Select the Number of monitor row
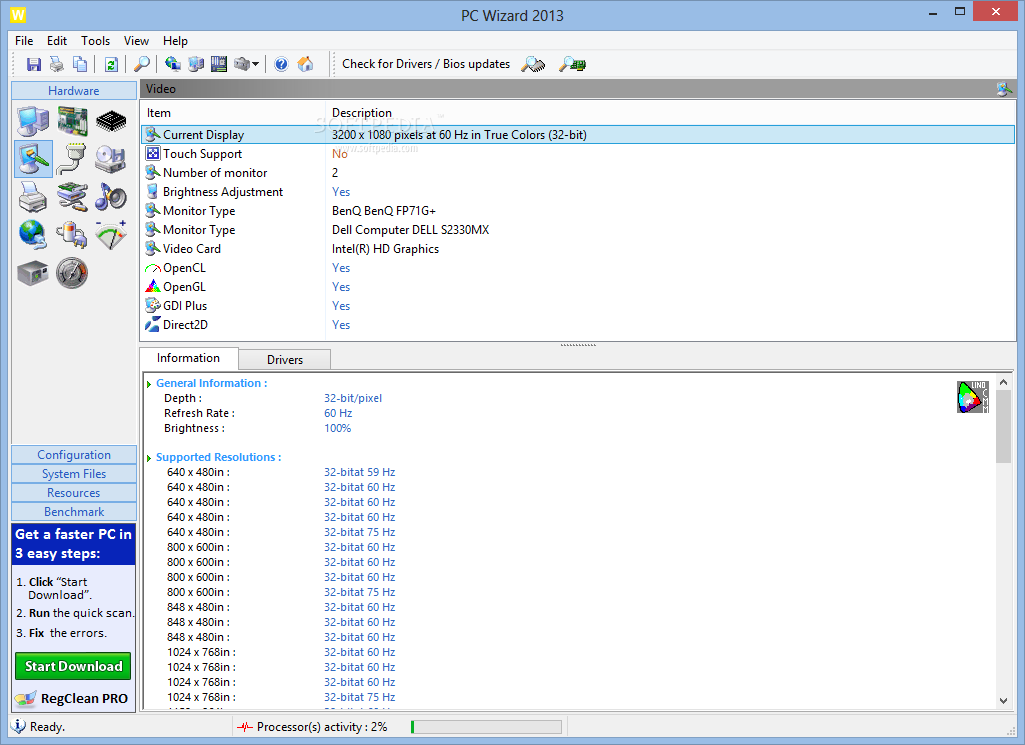The height and width of the screenshot is (745, 1025). click(578, 173)
